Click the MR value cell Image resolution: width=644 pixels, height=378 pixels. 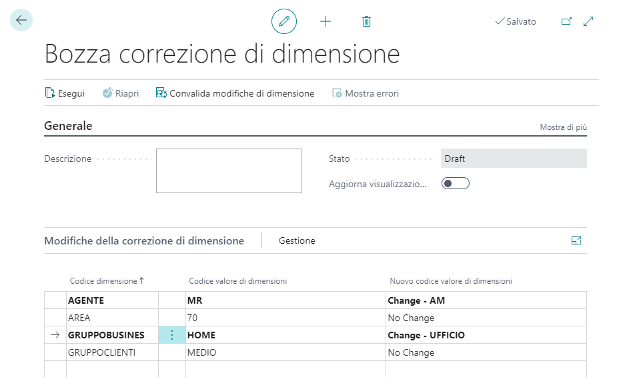285,300
